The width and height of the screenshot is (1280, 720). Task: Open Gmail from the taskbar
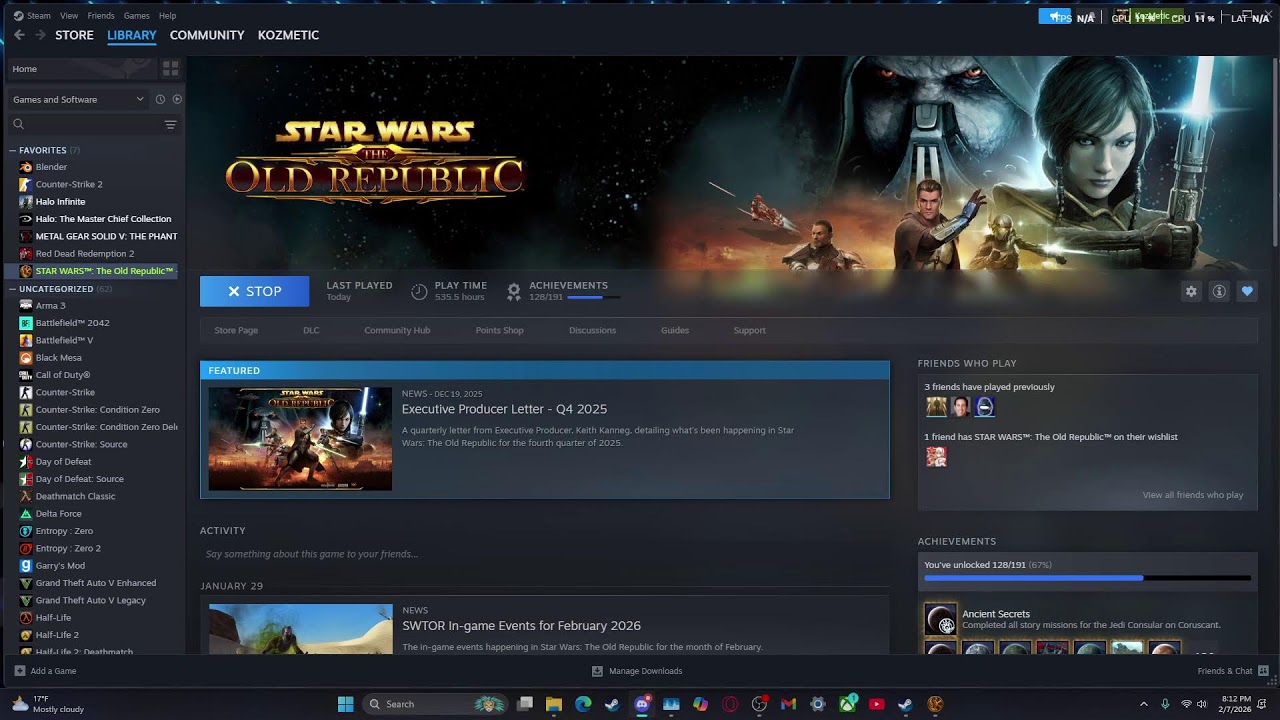tap(788, 704)
